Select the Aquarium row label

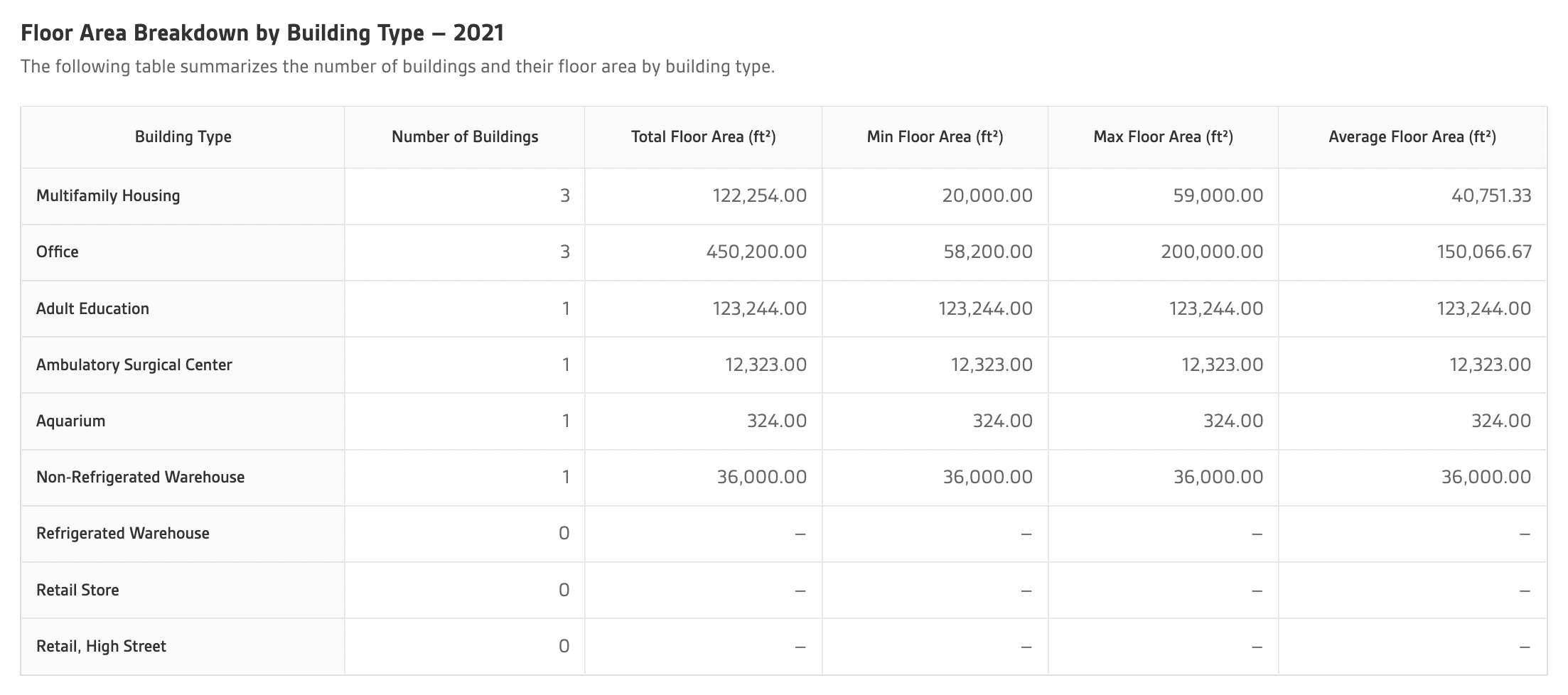pos(70,421)
